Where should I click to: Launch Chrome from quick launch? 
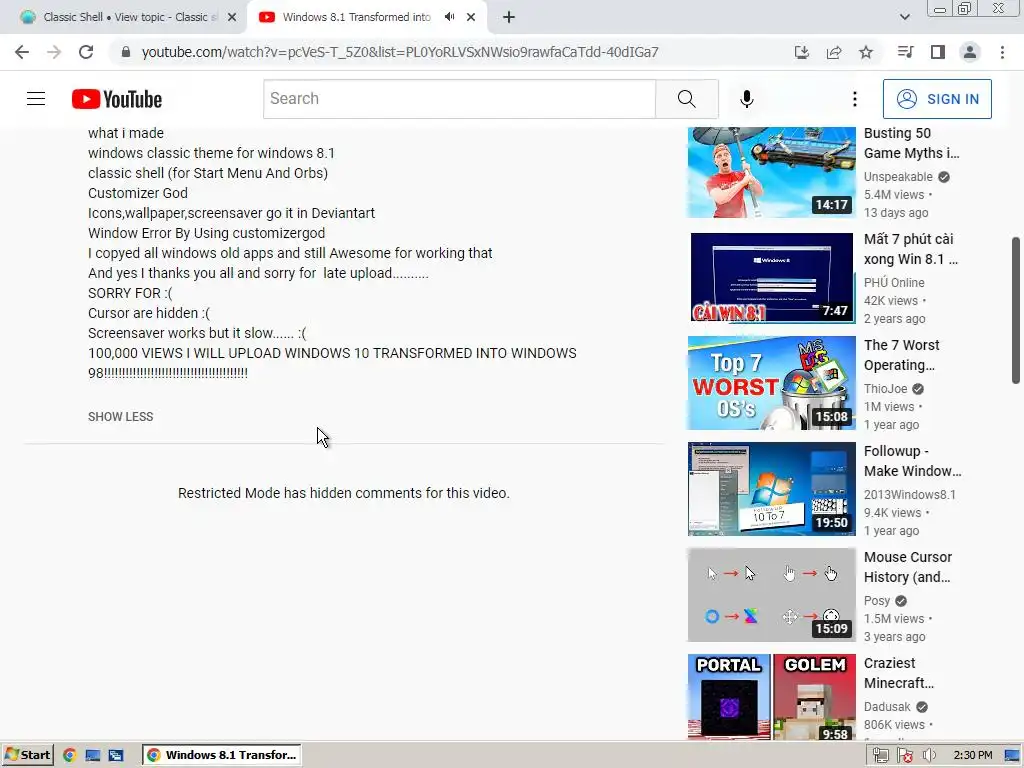[x=69, y=755]
